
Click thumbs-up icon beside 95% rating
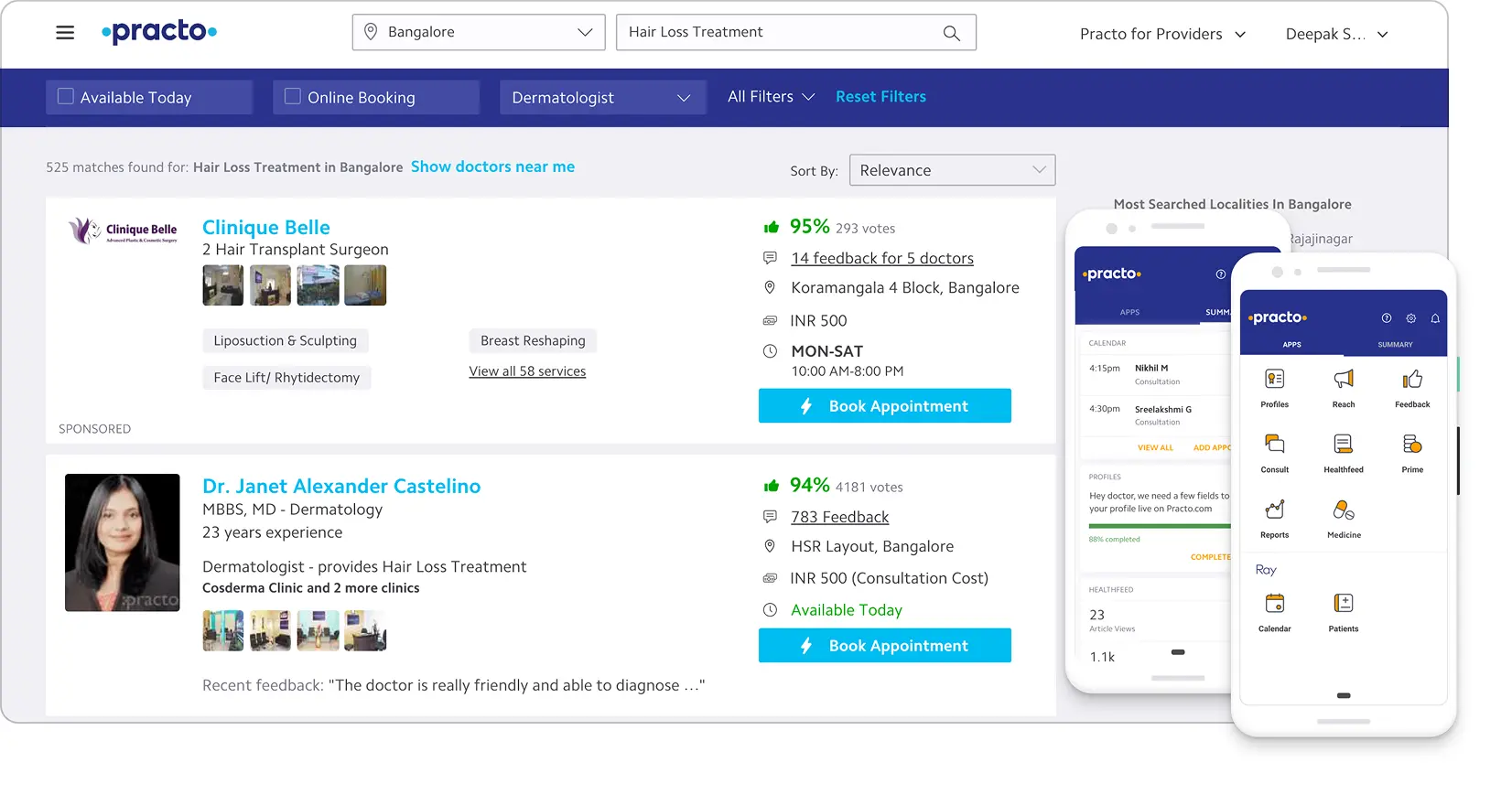[x=772, y=227]
